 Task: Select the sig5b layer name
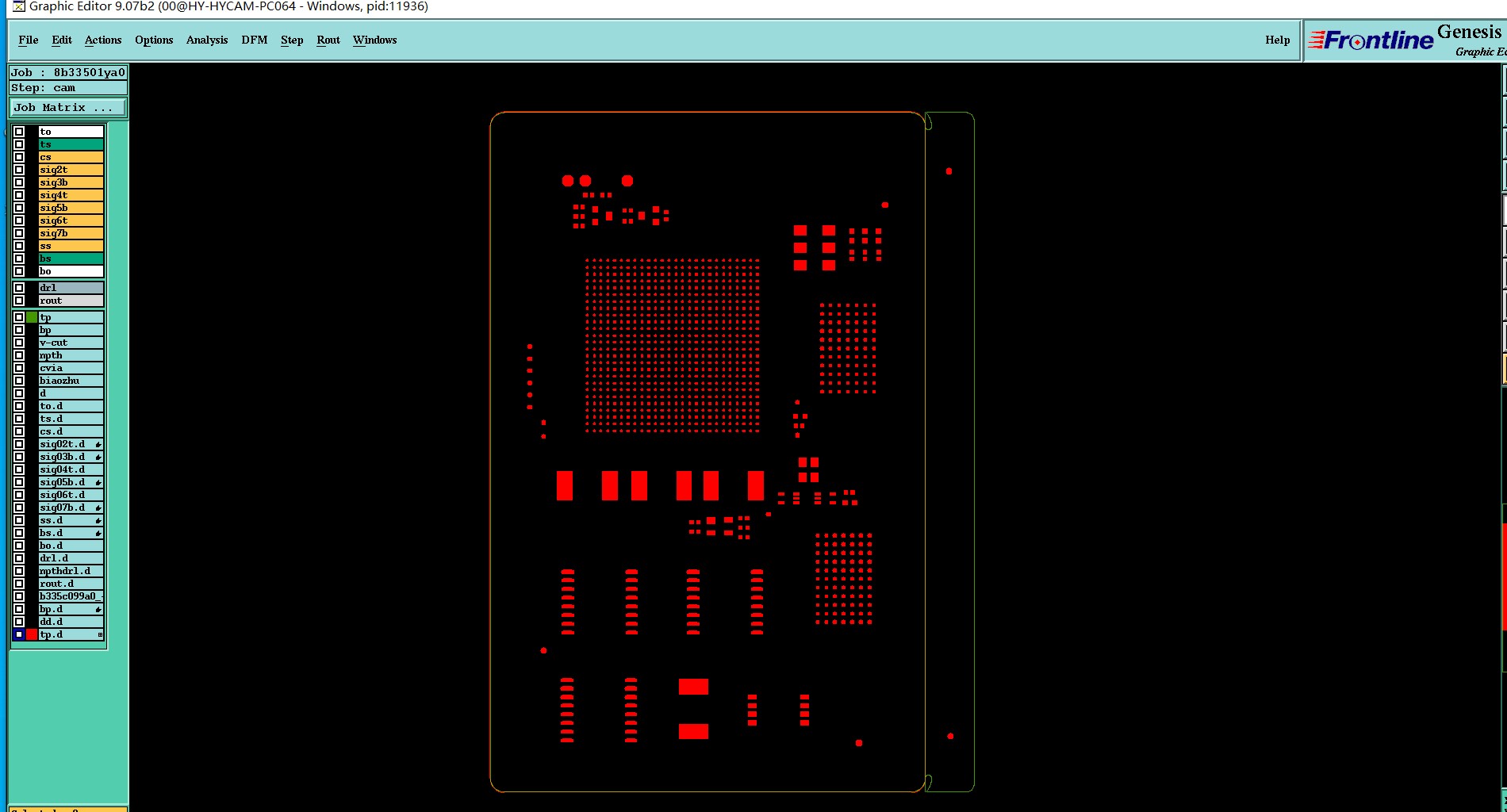coord(71,208)
